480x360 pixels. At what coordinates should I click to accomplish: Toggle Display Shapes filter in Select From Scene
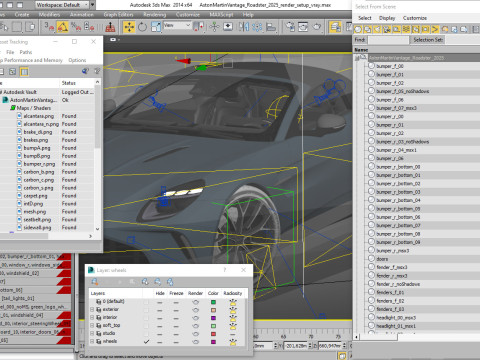368,29
